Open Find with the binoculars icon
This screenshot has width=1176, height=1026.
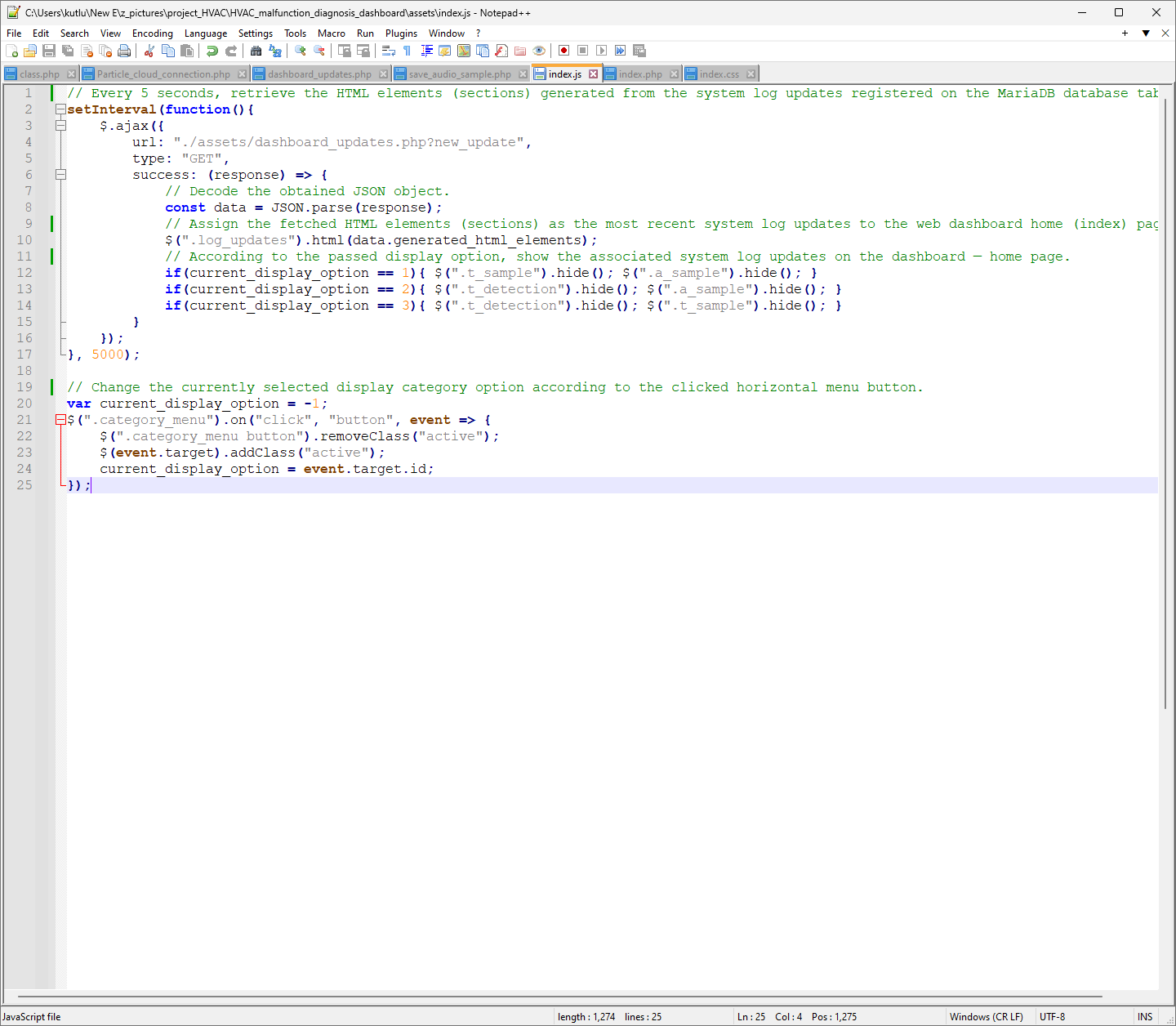point(256,51)
